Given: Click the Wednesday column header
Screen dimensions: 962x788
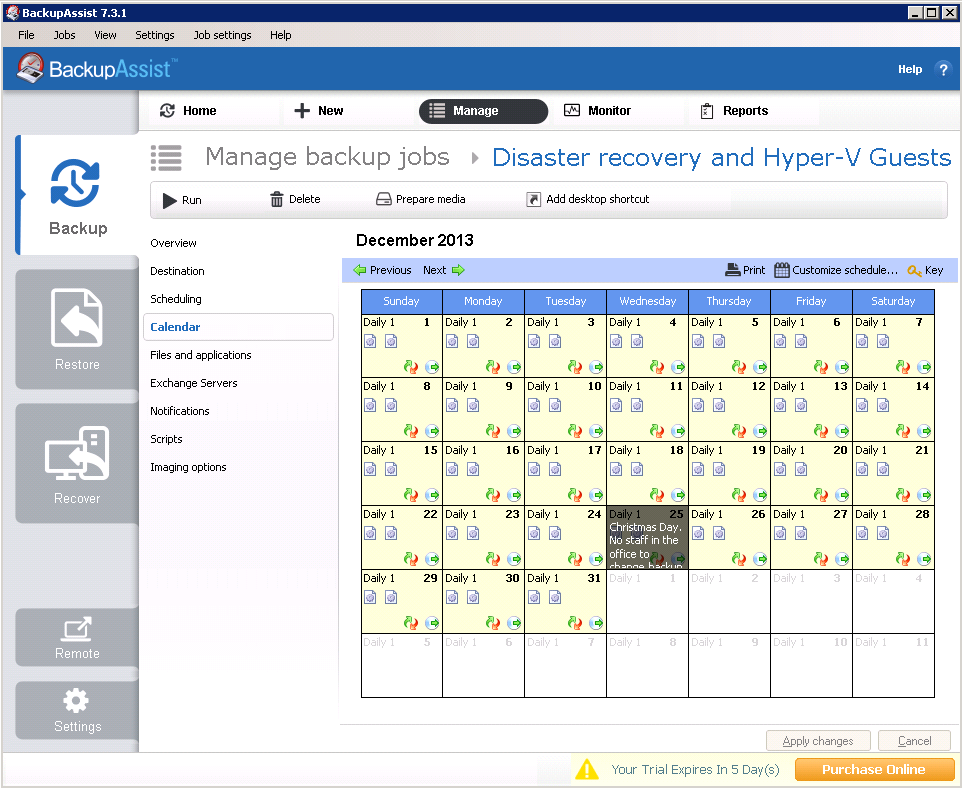Looking at the screenshot, I should click(x=647, y=301).
